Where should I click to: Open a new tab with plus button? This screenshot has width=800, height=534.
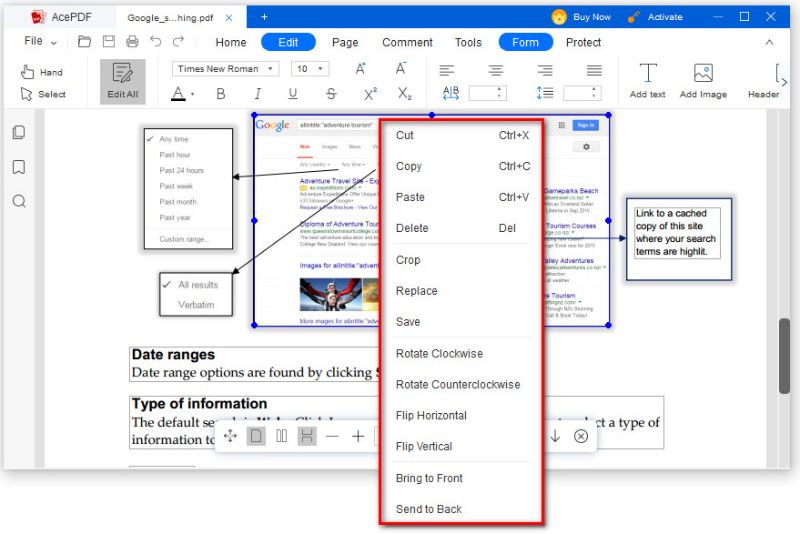(264, 17)
